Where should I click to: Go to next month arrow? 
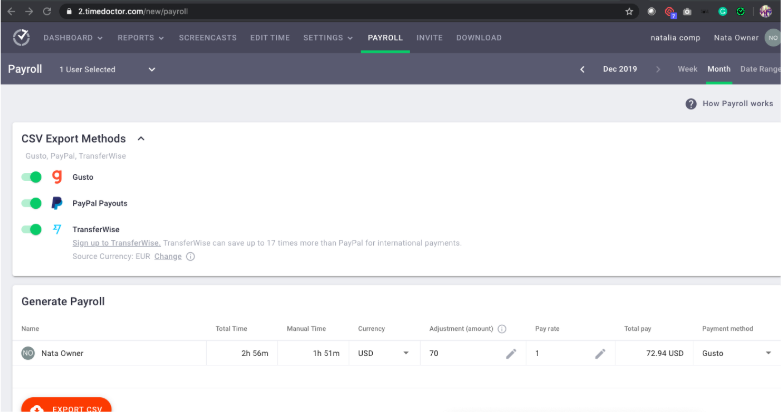coord(658,69)
